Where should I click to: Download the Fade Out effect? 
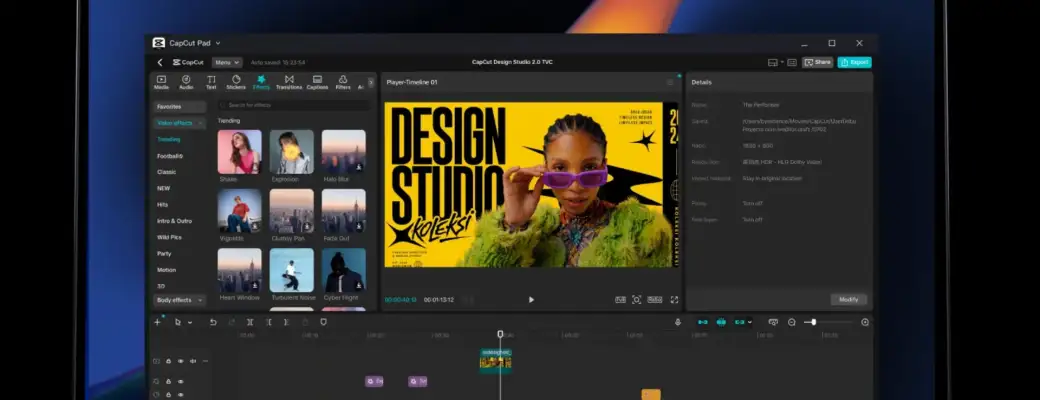[x=359, y=226]
